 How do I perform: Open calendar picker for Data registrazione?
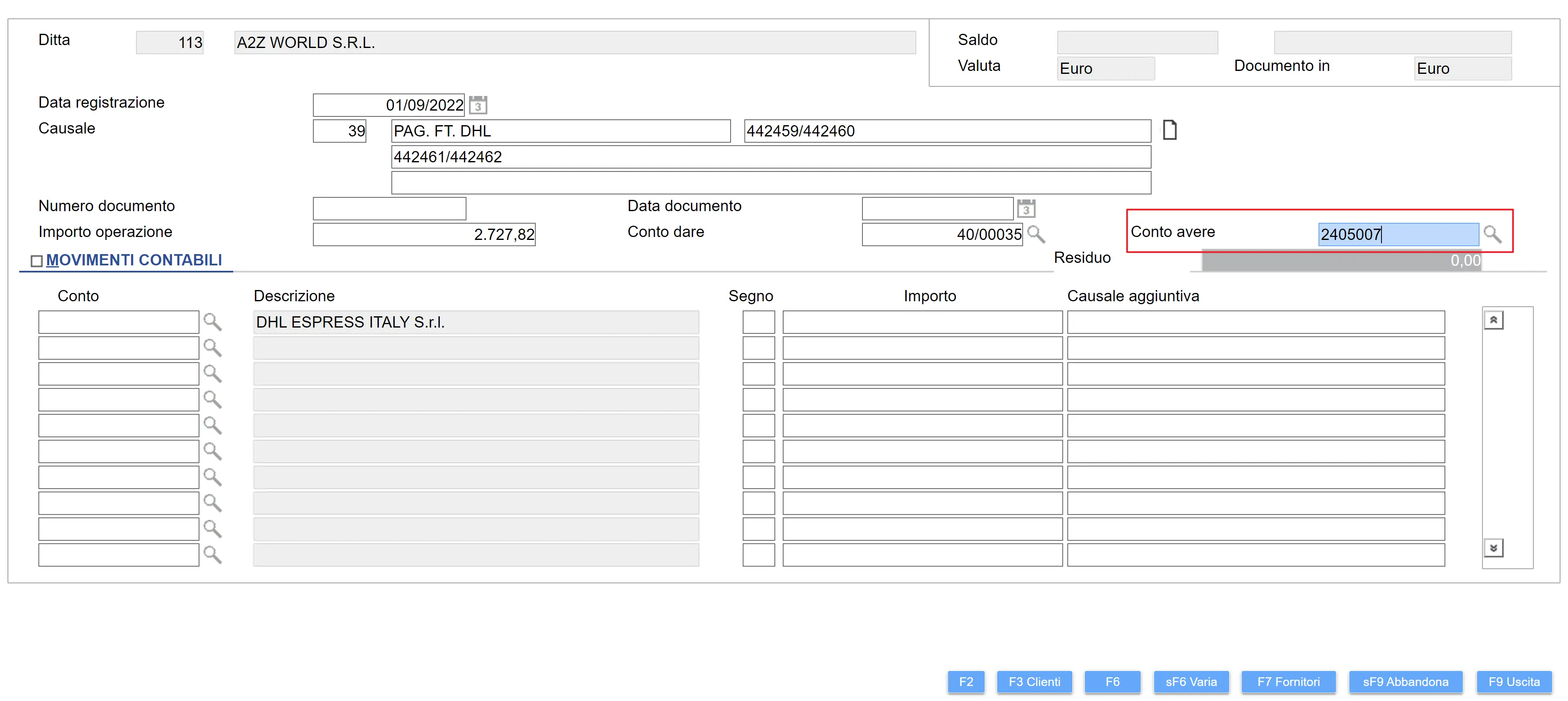click(478, 105)
